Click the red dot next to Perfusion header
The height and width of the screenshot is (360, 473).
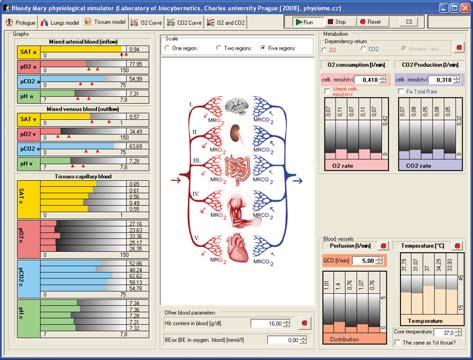click(383, 246)
